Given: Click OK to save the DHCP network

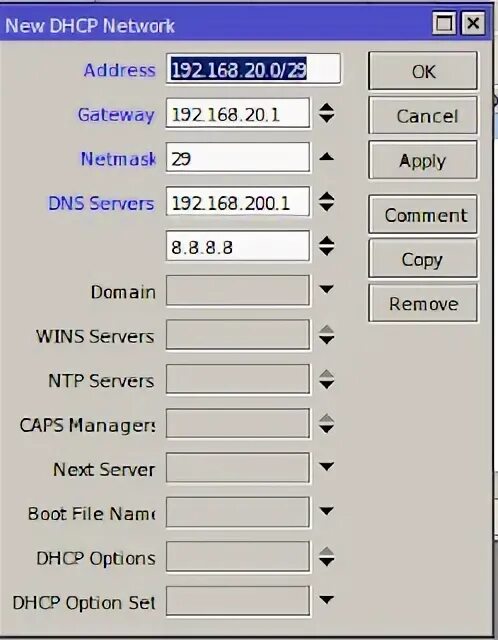Looking at the screenshot, I should click(x=423, y=71).
